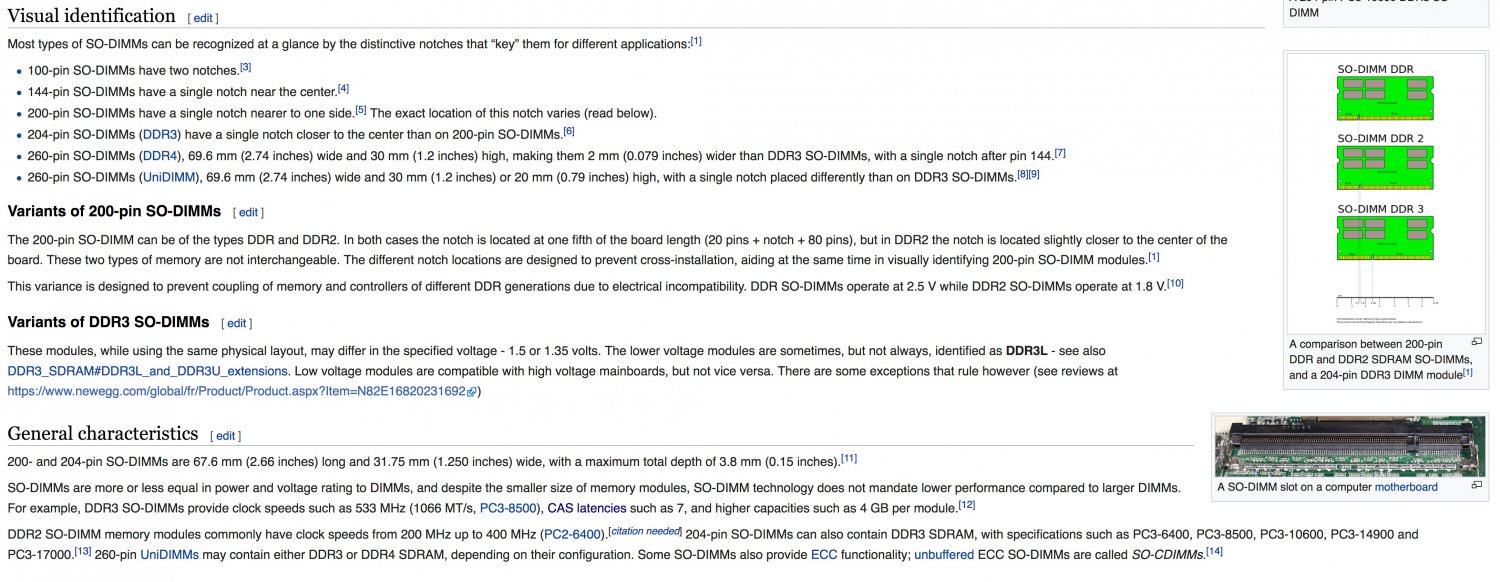Edit the General characteristics section
The width and height of the screenshot is (1500, 582).
point(226,436)
